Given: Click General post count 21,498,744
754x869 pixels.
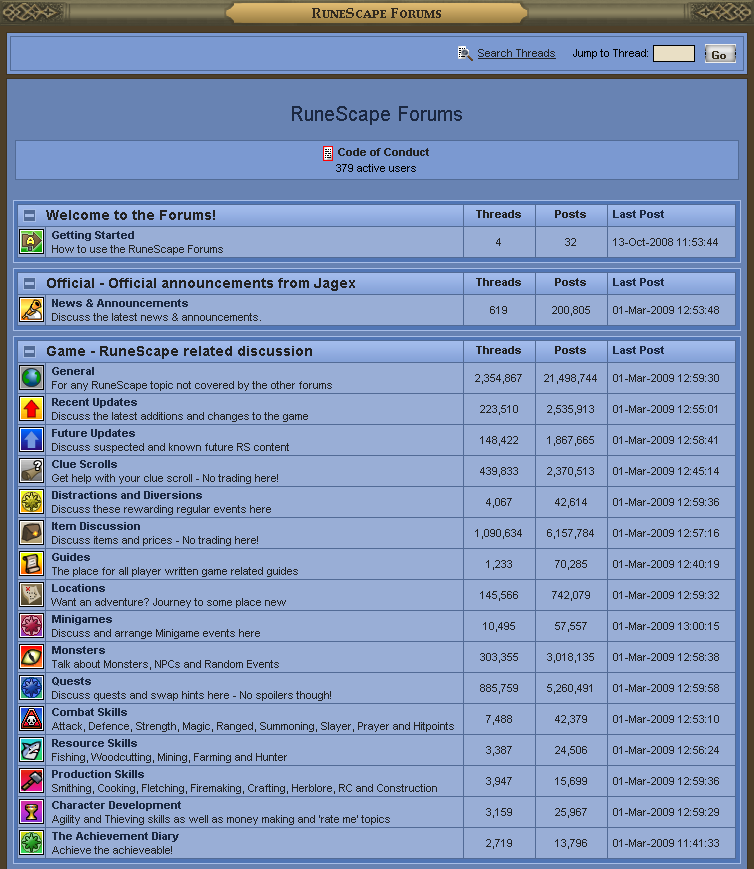Looking at the screenshot, I should pyautogui.click(x=570, y=379).
